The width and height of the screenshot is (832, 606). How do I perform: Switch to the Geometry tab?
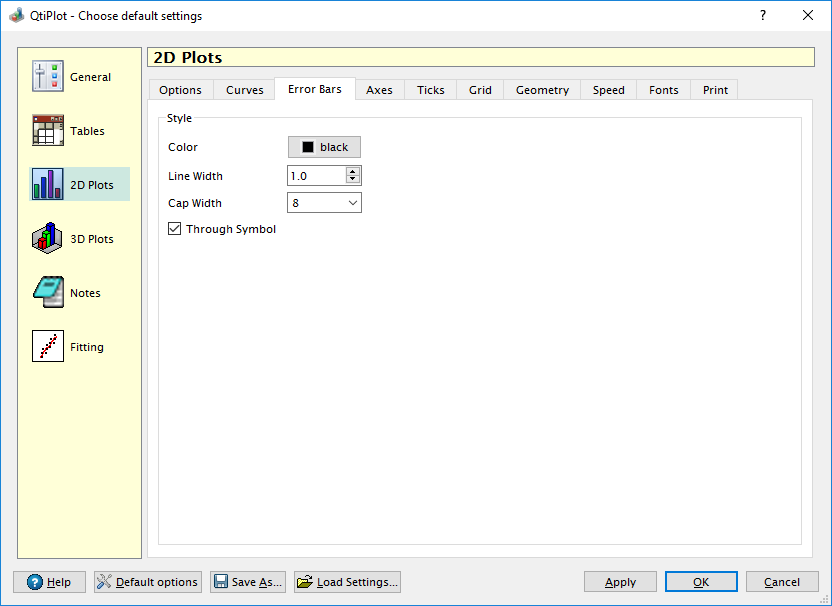point(542,90)
